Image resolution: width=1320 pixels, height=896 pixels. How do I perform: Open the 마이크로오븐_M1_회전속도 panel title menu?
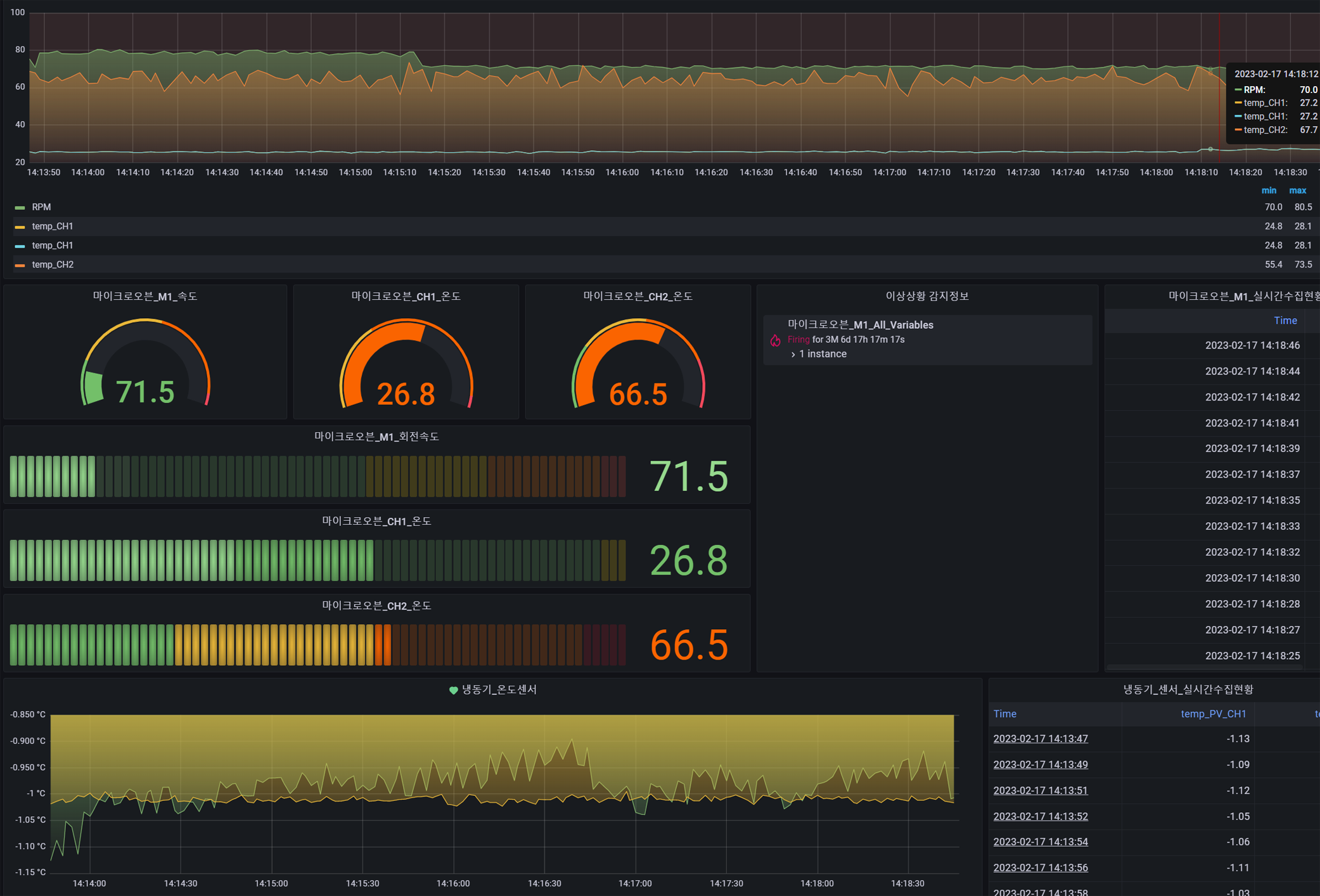376,437
